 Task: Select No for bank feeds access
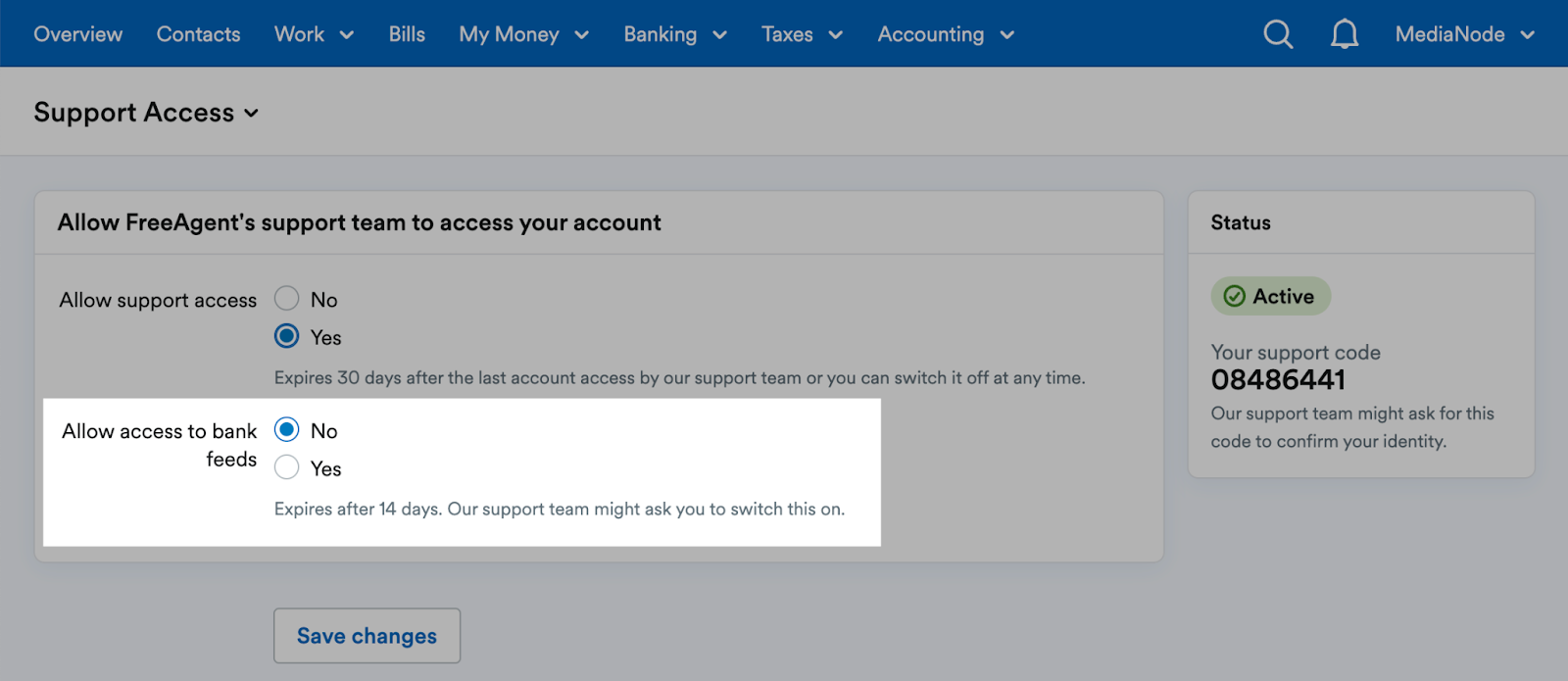click(x=286, y=429)
